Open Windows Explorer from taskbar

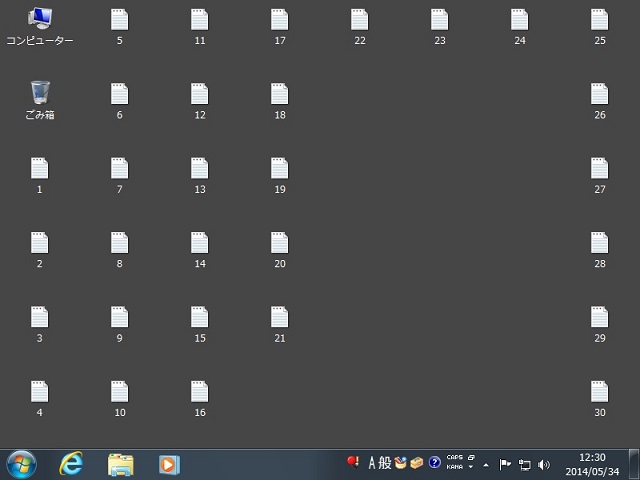[x=120, y=464]
